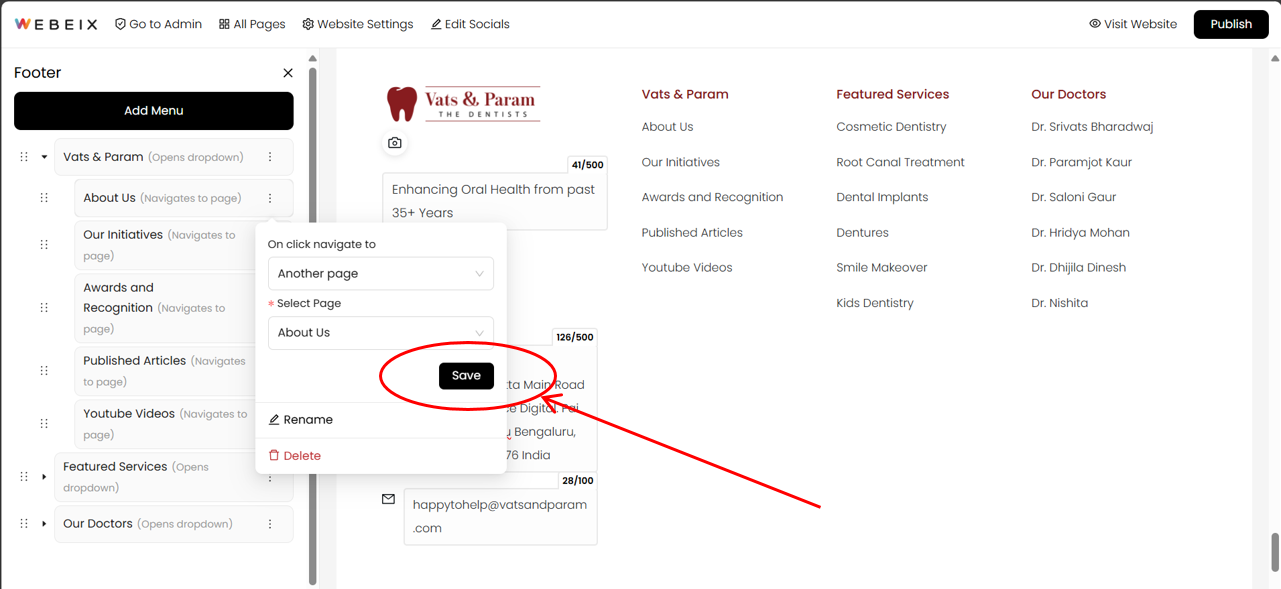Click Root Canal Treatment footer link
The image size is (1281, 589).
(900, 162)
